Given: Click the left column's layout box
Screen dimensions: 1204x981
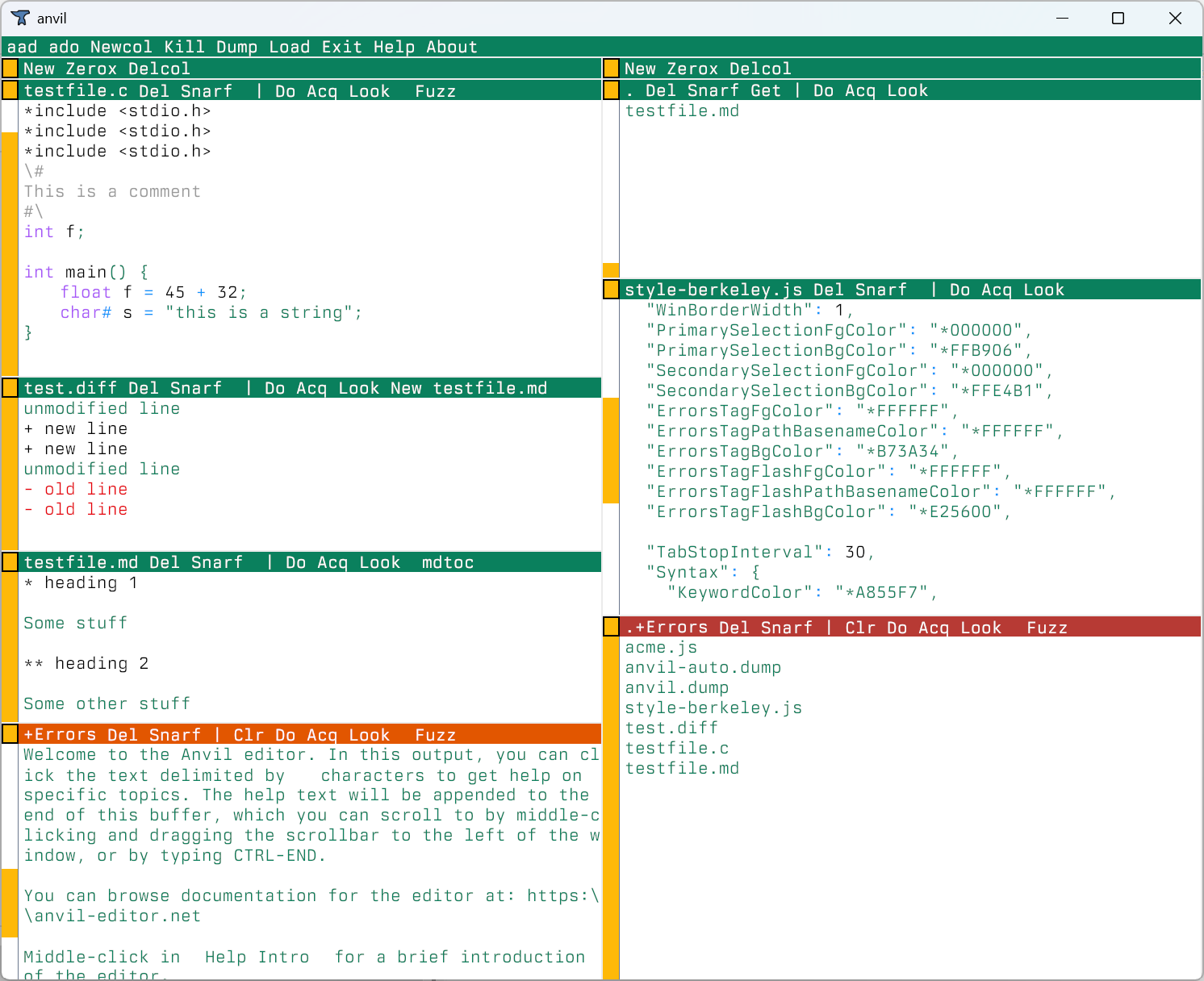Looking at the screenshot, I should [10, 68].
